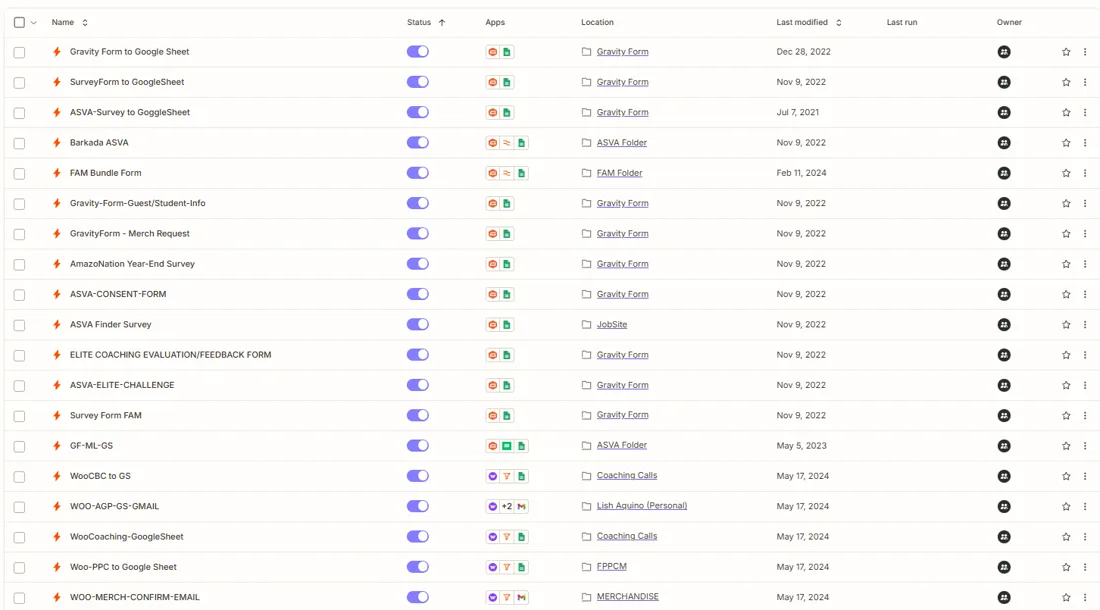The height and width of the screenshot is (610, 1100).
Task: Tick the select-all checkbox in header
Action: pos(20,22)
